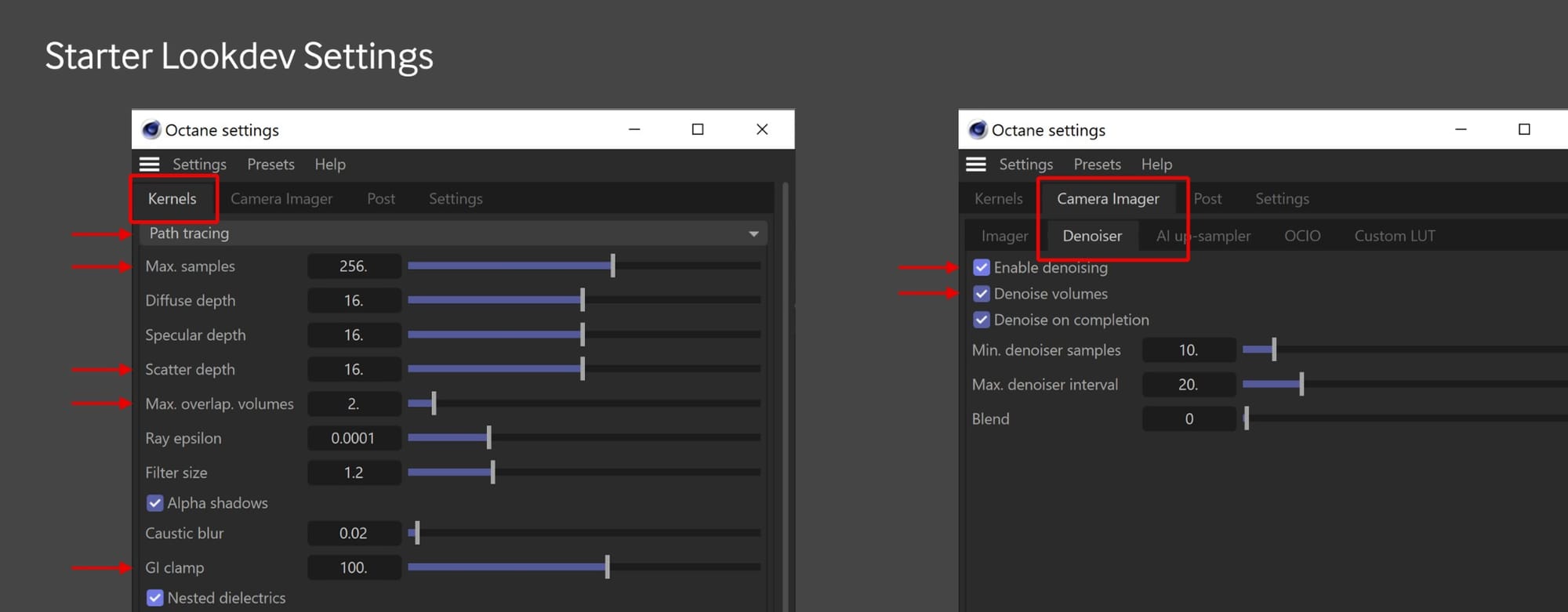
Task: Minimize the right Octane settings window
Action: pos(1461,129)
